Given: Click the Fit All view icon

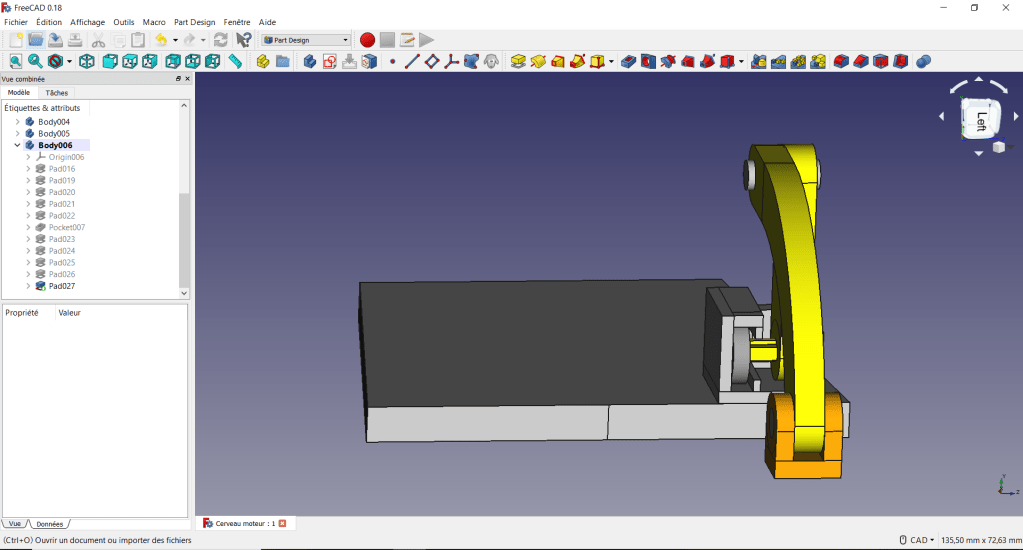Looking at the screenshot, I should pos(15,62).
